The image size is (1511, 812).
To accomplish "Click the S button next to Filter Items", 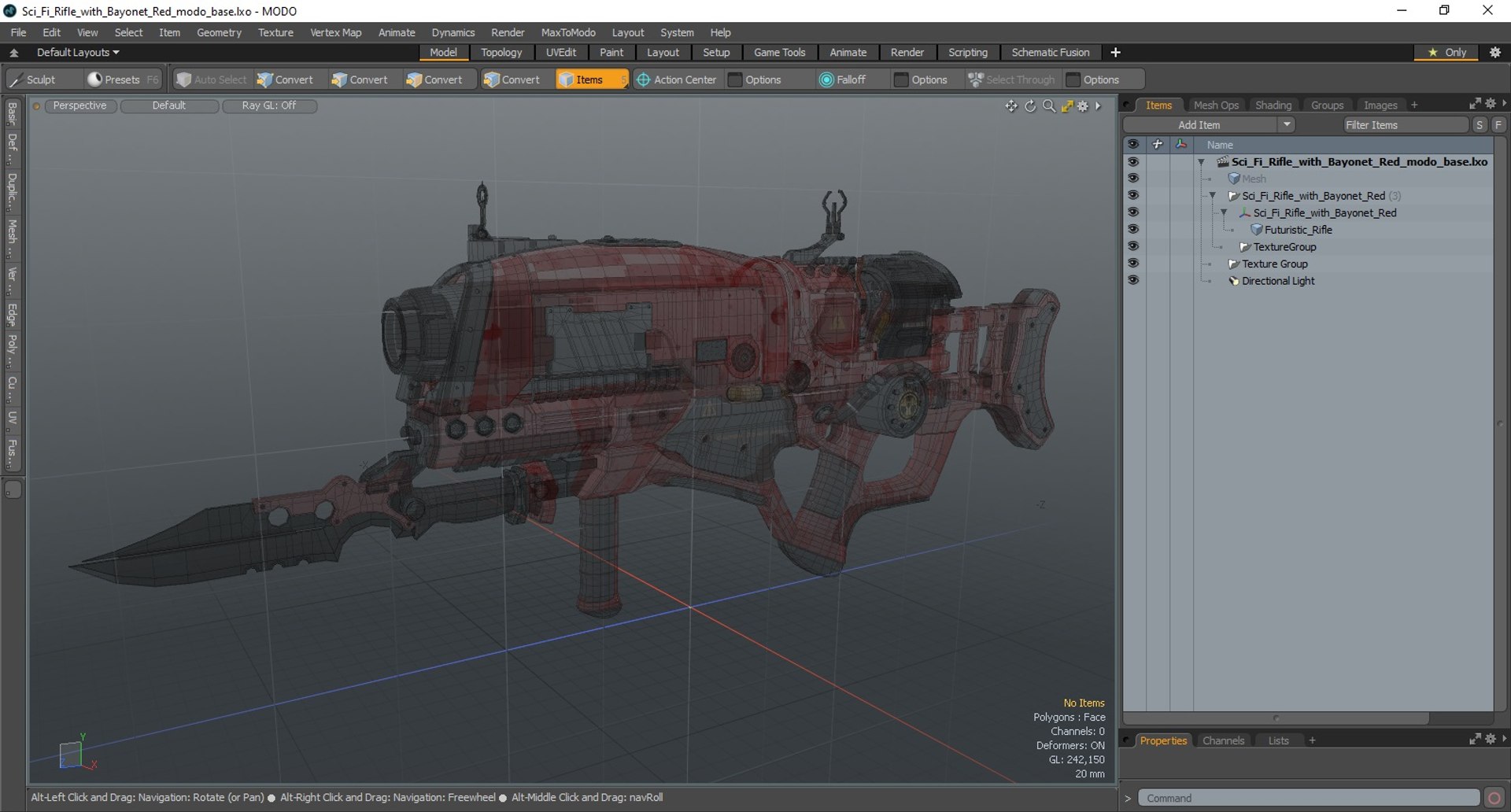I will (x=1480, y=125).
